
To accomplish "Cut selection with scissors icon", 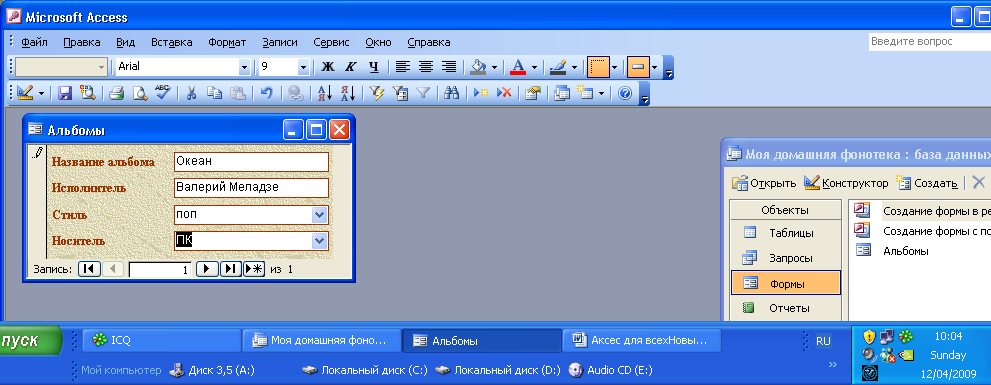I will pyautogui.click(x=192, y=93).
